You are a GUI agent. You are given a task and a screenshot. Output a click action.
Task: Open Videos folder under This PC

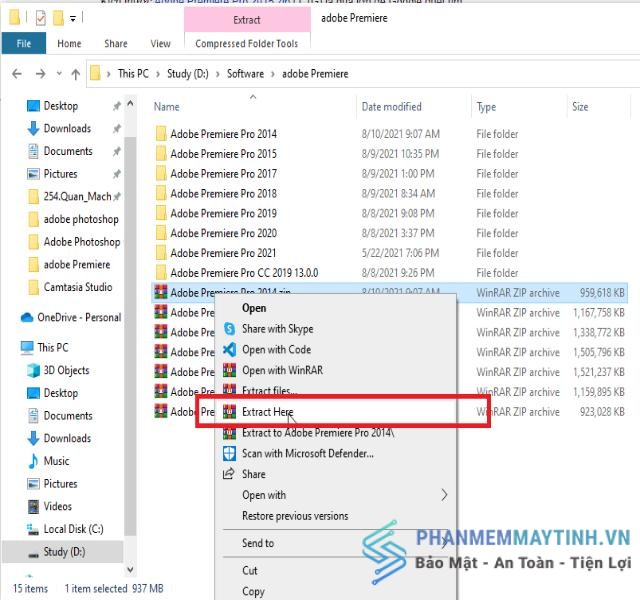(x=58, y=506)
